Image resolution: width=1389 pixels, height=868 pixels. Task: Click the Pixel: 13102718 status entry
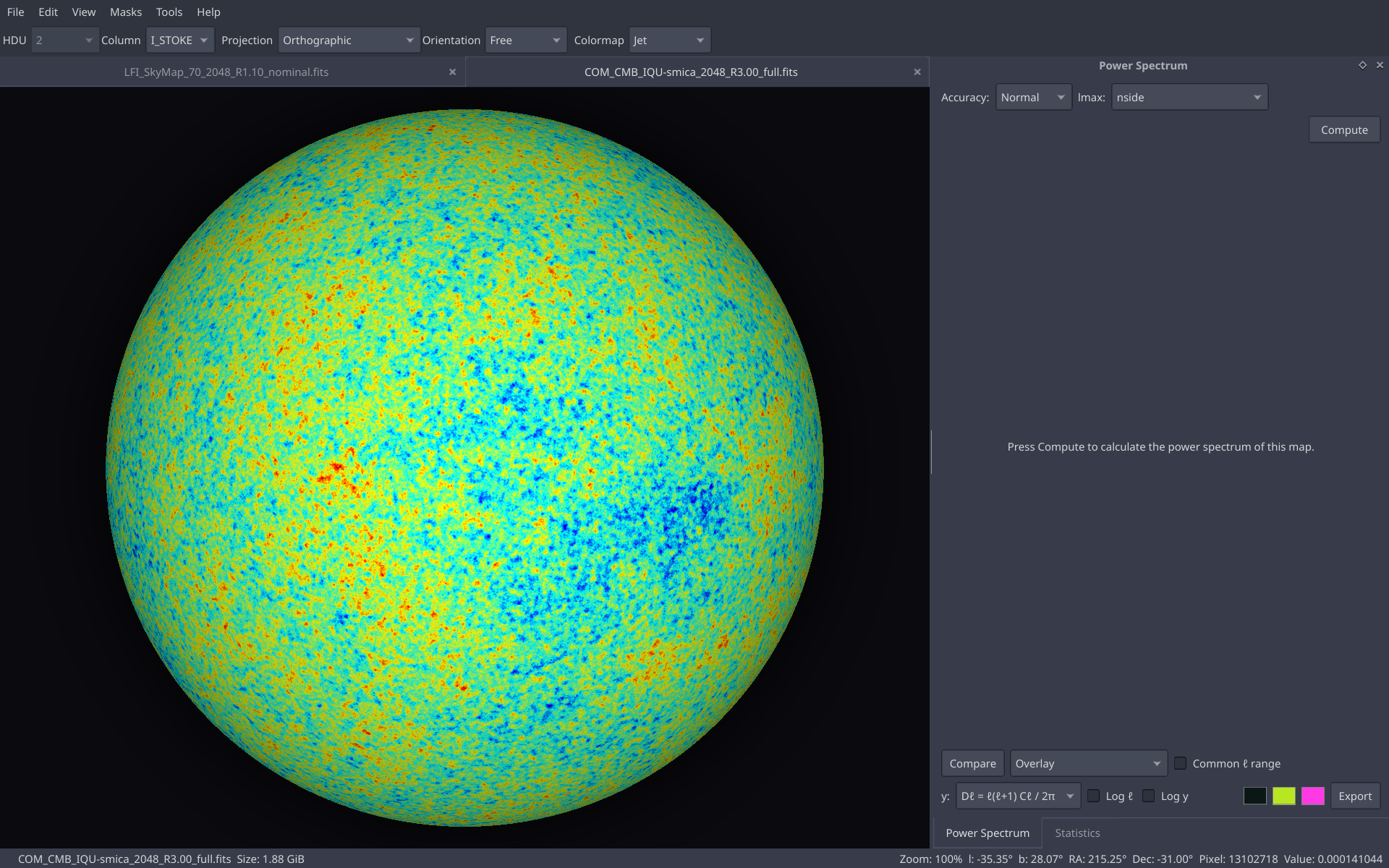click(1238, 859)
